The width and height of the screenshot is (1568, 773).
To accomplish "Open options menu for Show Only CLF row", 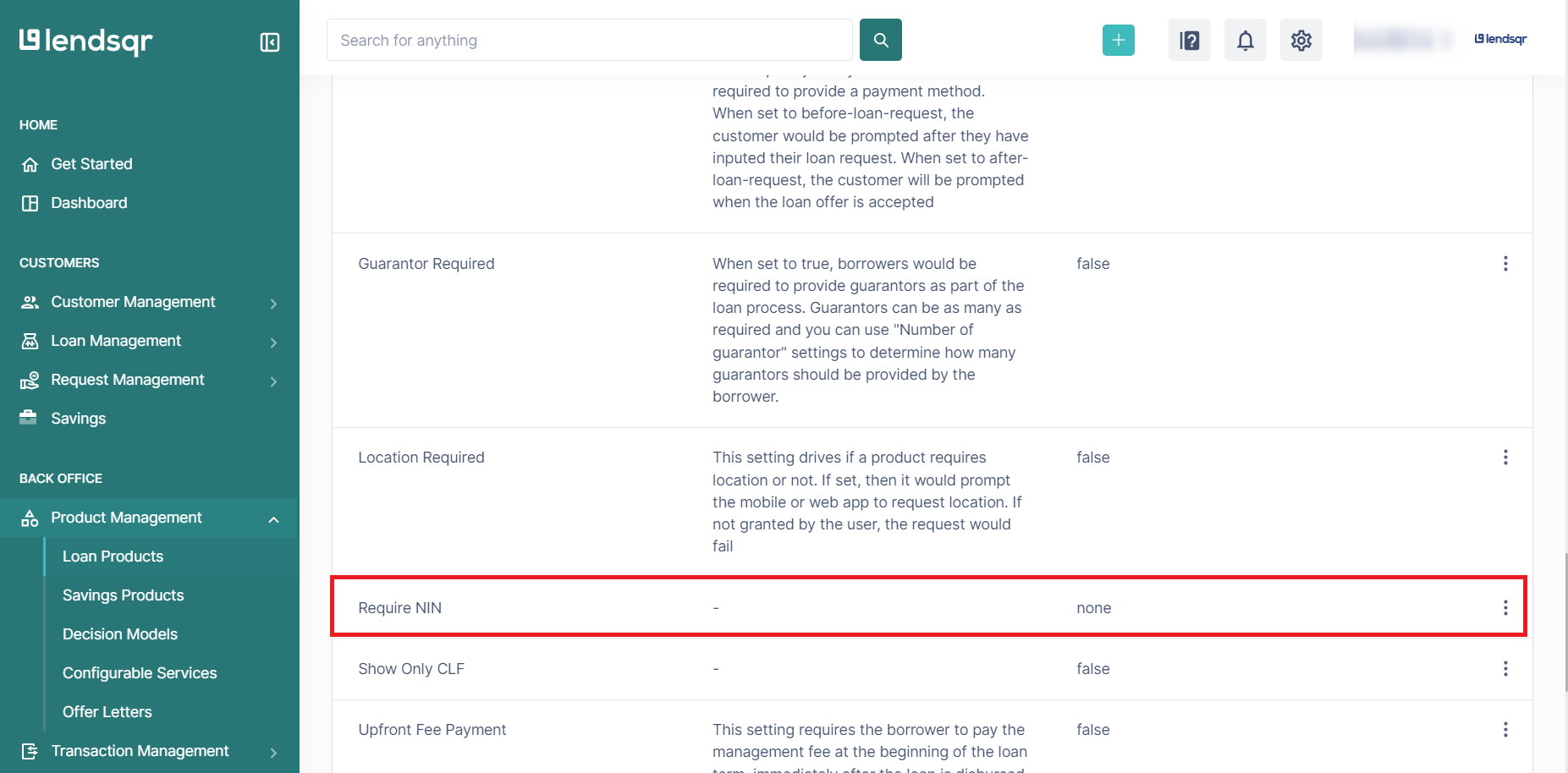I will (x=1505, y=669).
